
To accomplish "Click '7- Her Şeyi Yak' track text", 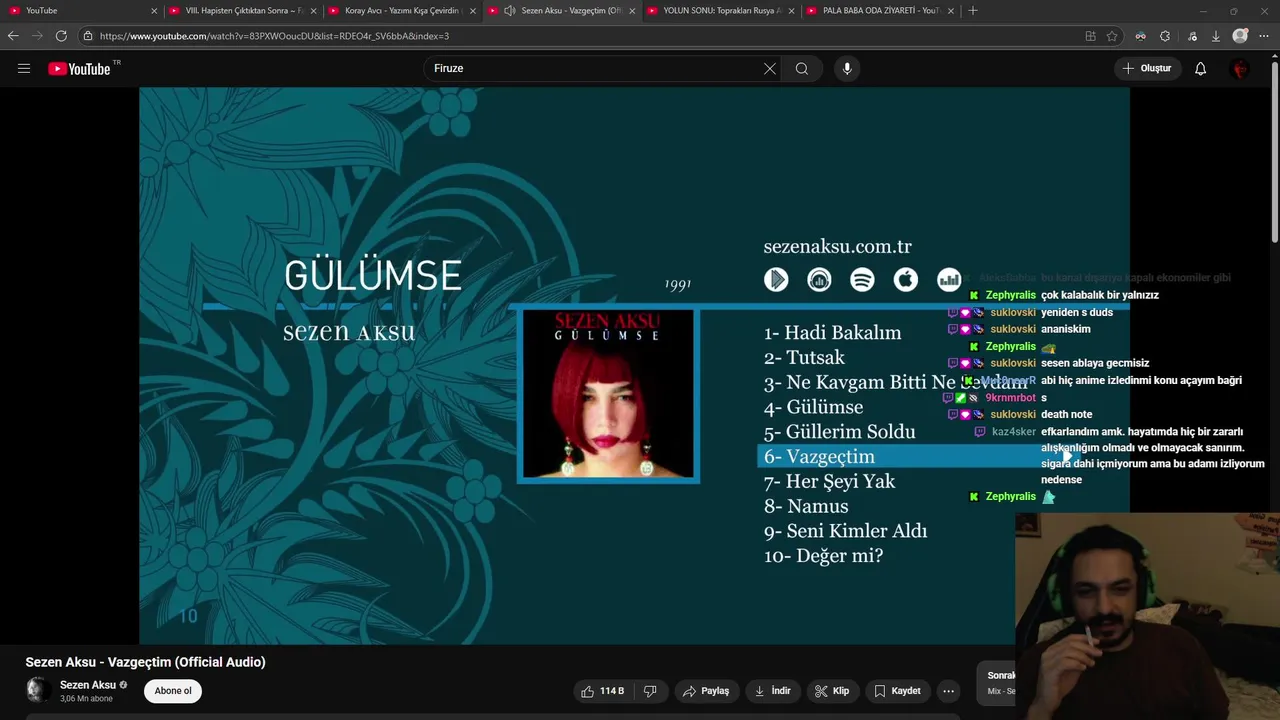I will [829, 482].
